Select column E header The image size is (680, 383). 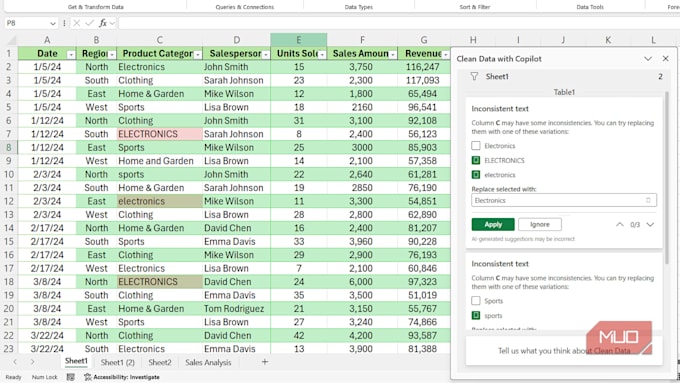pos(298,40)
